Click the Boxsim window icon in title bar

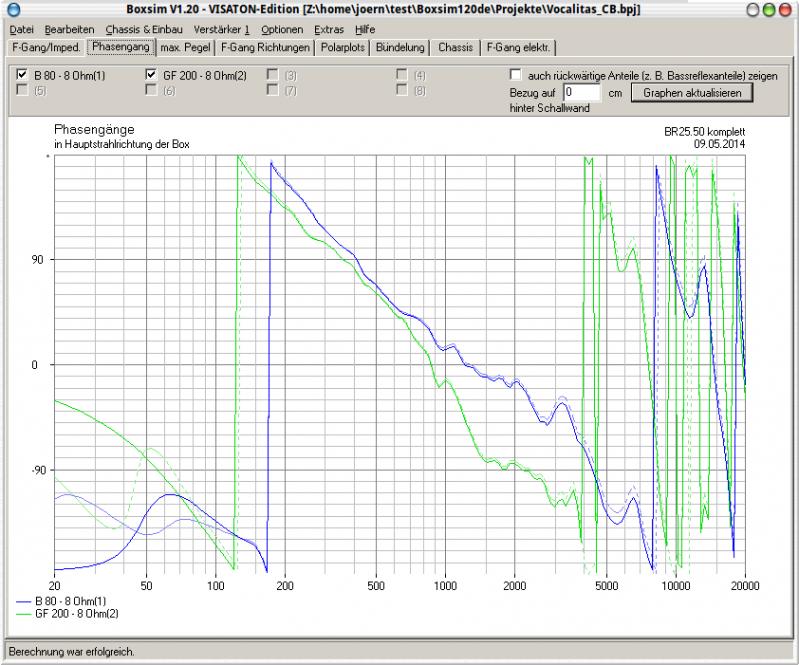[x=12, y=9]
